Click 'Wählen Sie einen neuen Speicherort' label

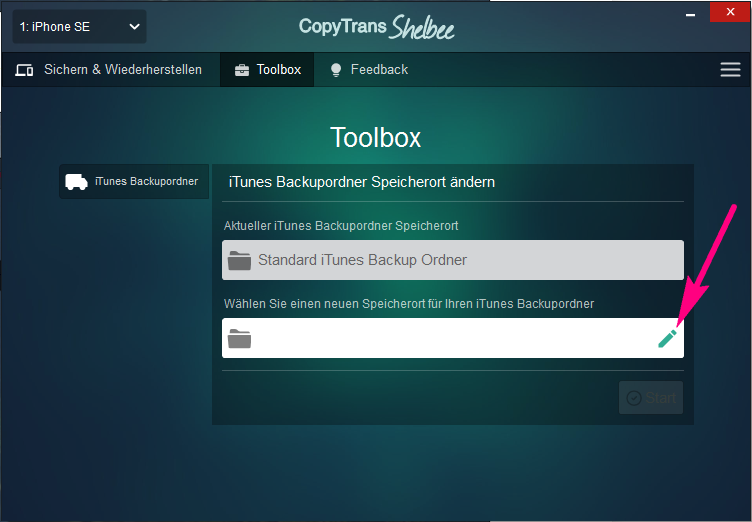pos(409,304)
